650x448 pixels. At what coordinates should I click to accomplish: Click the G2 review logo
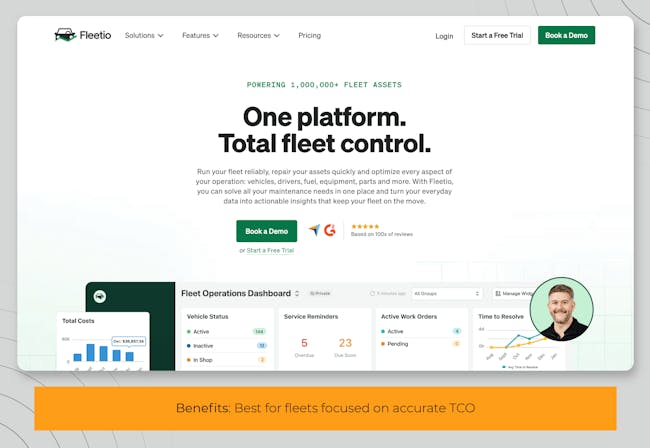tap(330, 230)
